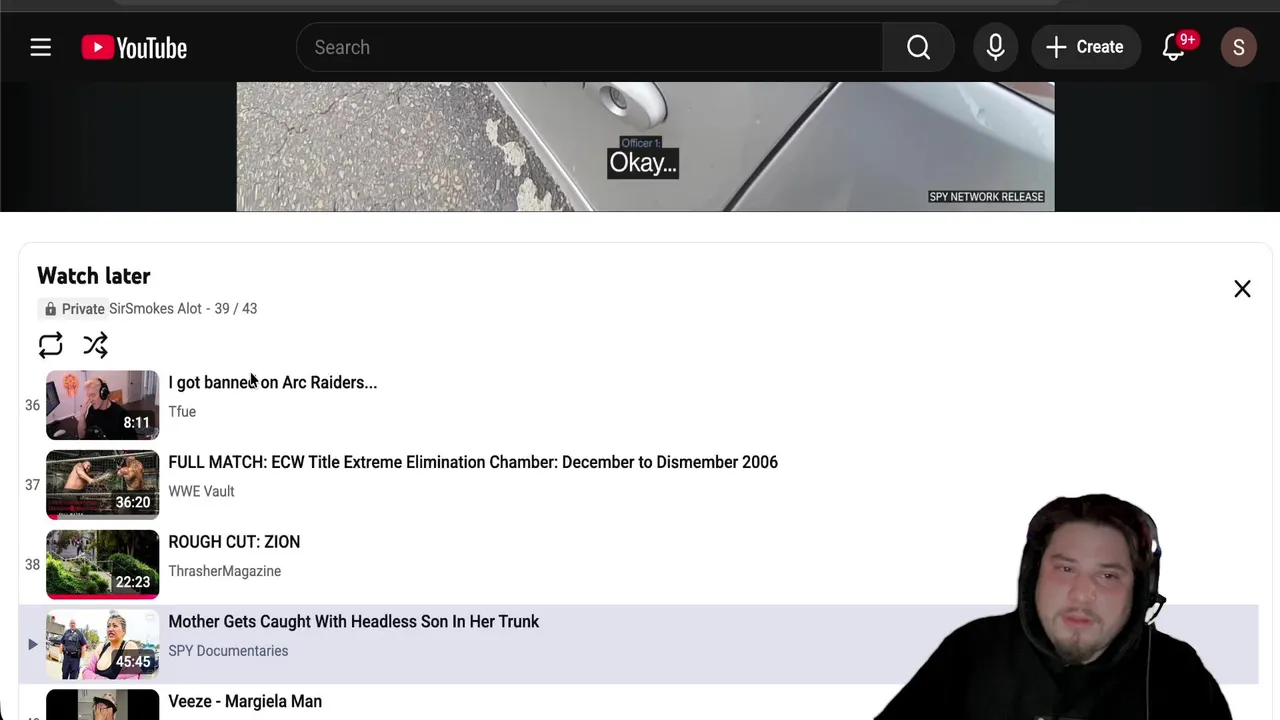Image resolution: width=1280 pixels, height=720 pixels.
Task: Focus the Search input field
Action: coord(590,47)
